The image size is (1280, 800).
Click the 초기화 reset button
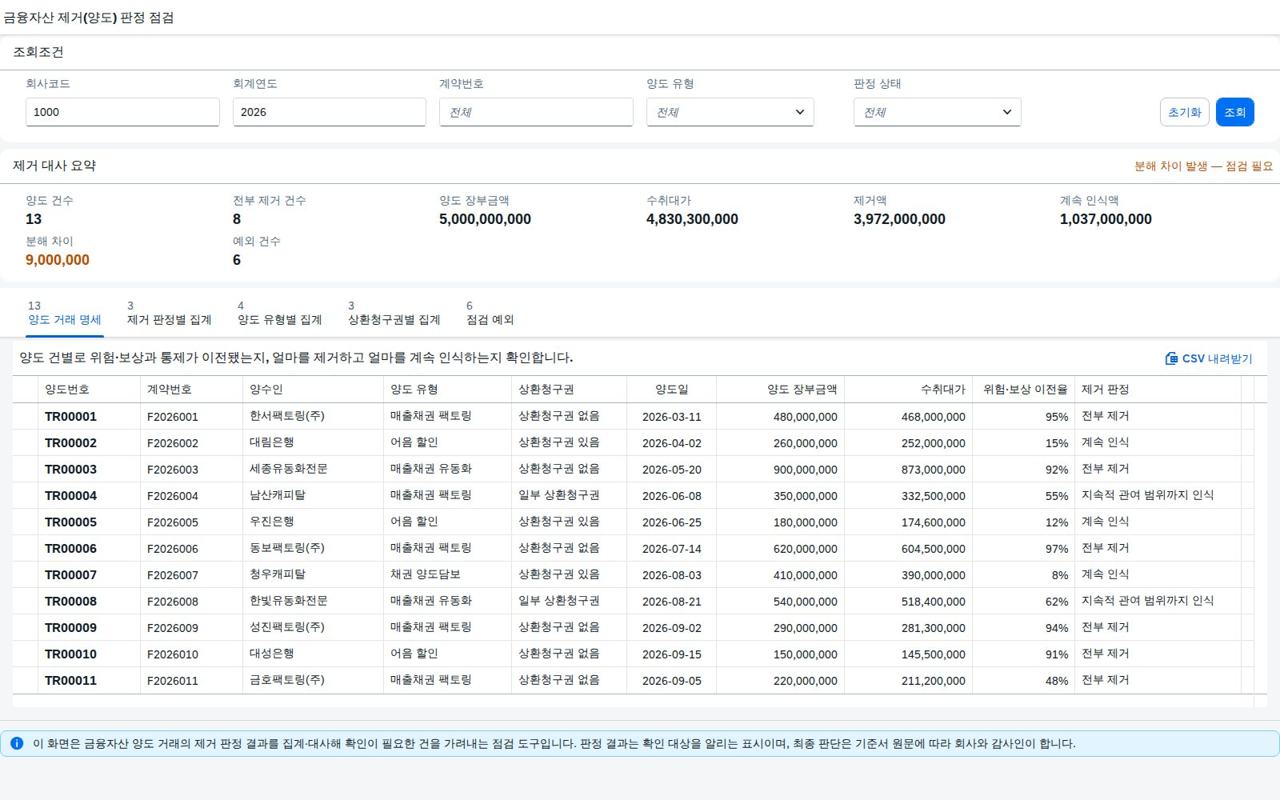[1185, 112]
